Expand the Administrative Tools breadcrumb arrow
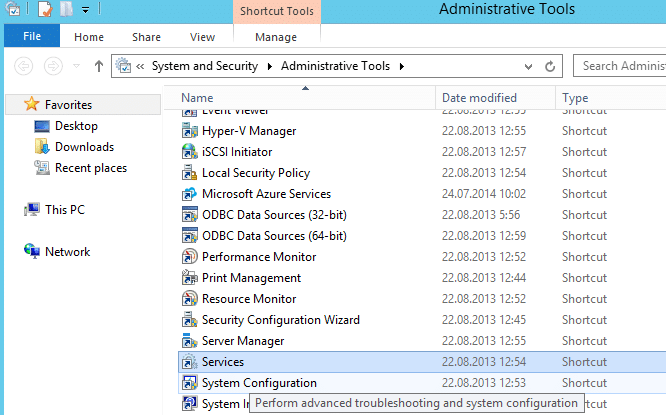 pos(402,66)
